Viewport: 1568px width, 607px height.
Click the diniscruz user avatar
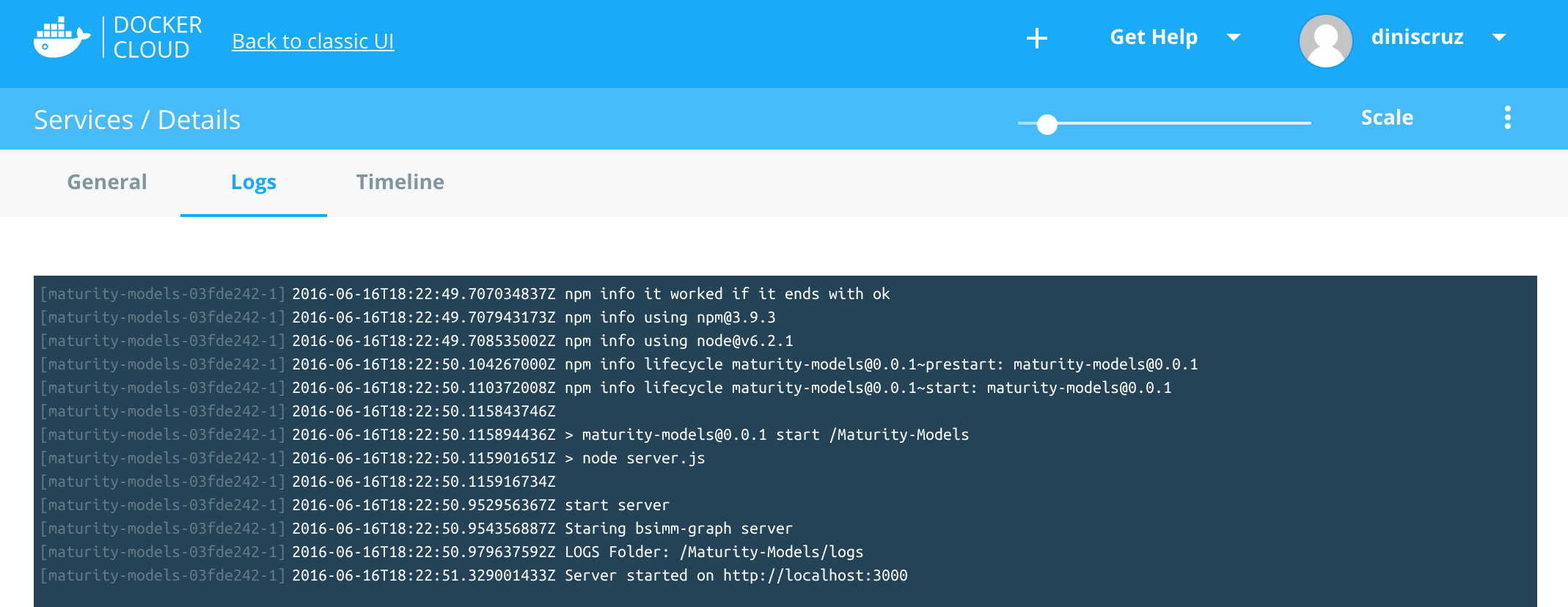click(x=1325, y=40)
